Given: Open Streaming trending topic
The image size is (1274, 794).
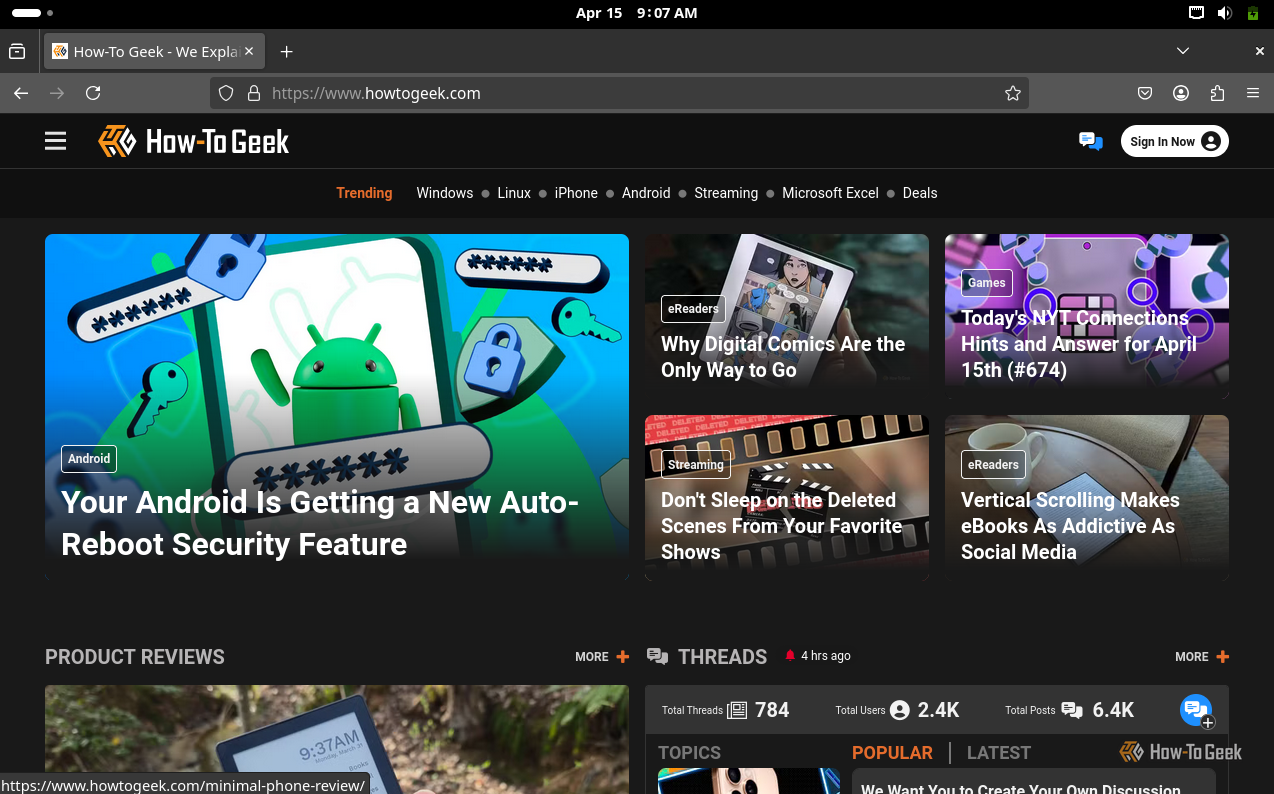Looking at the screenshot, I should [x=726, y=193].
